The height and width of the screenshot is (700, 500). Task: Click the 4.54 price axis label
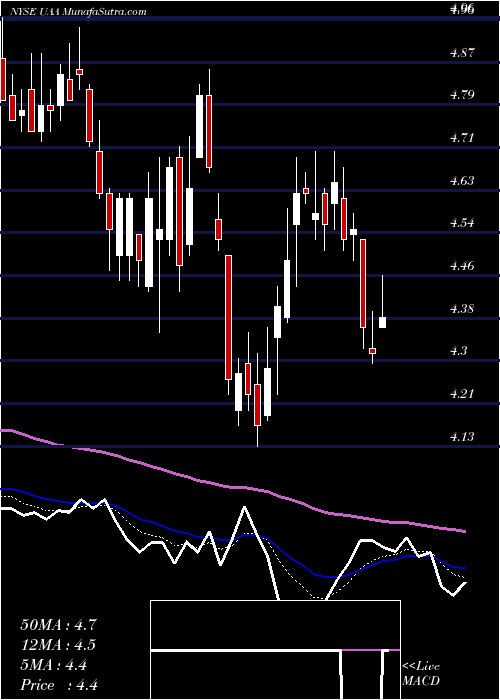[x=461, y=223]
